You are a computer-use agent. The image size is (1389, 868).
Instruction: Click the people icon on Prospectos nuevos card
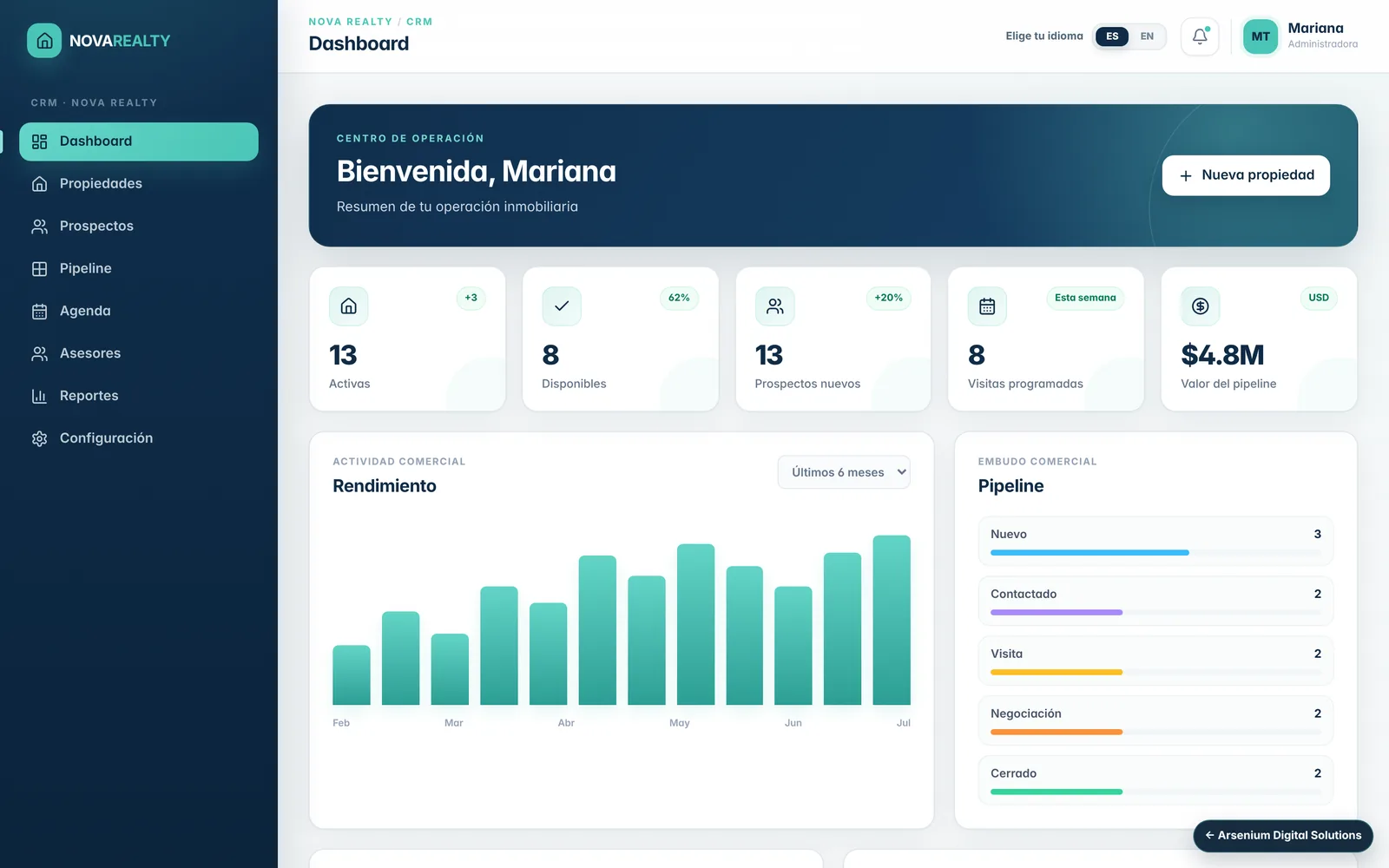[774, 306]
